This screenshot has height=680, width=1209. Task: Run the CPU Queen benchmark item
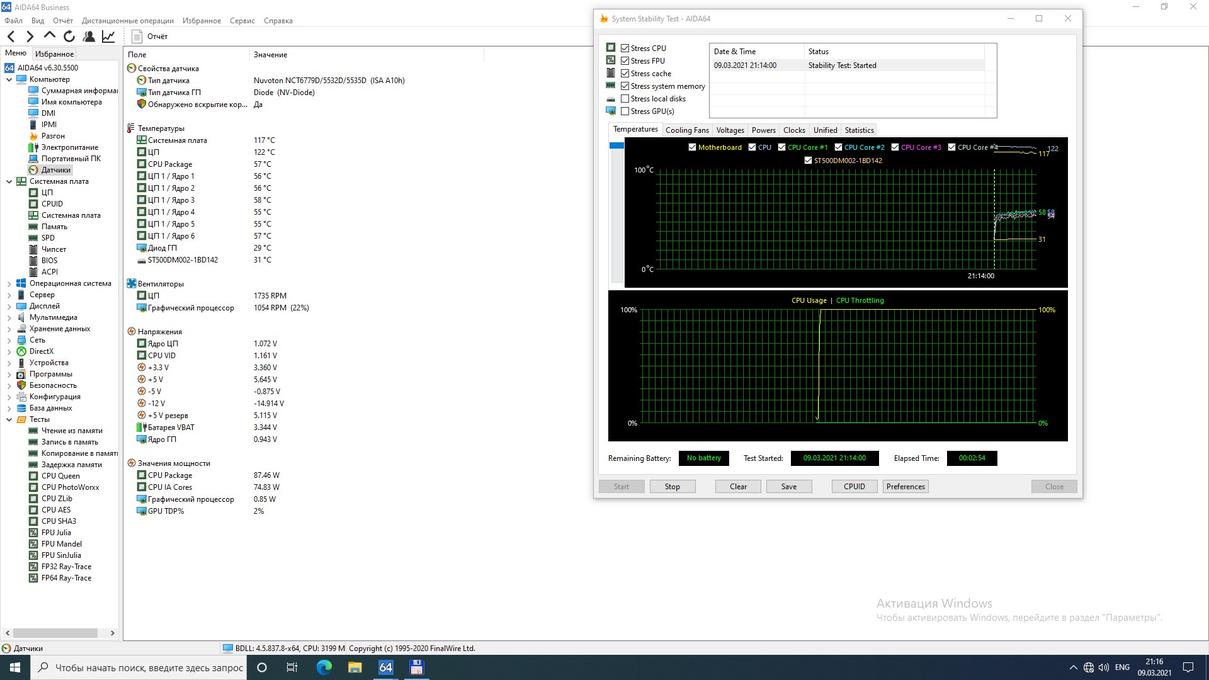(x=60, y=476)
